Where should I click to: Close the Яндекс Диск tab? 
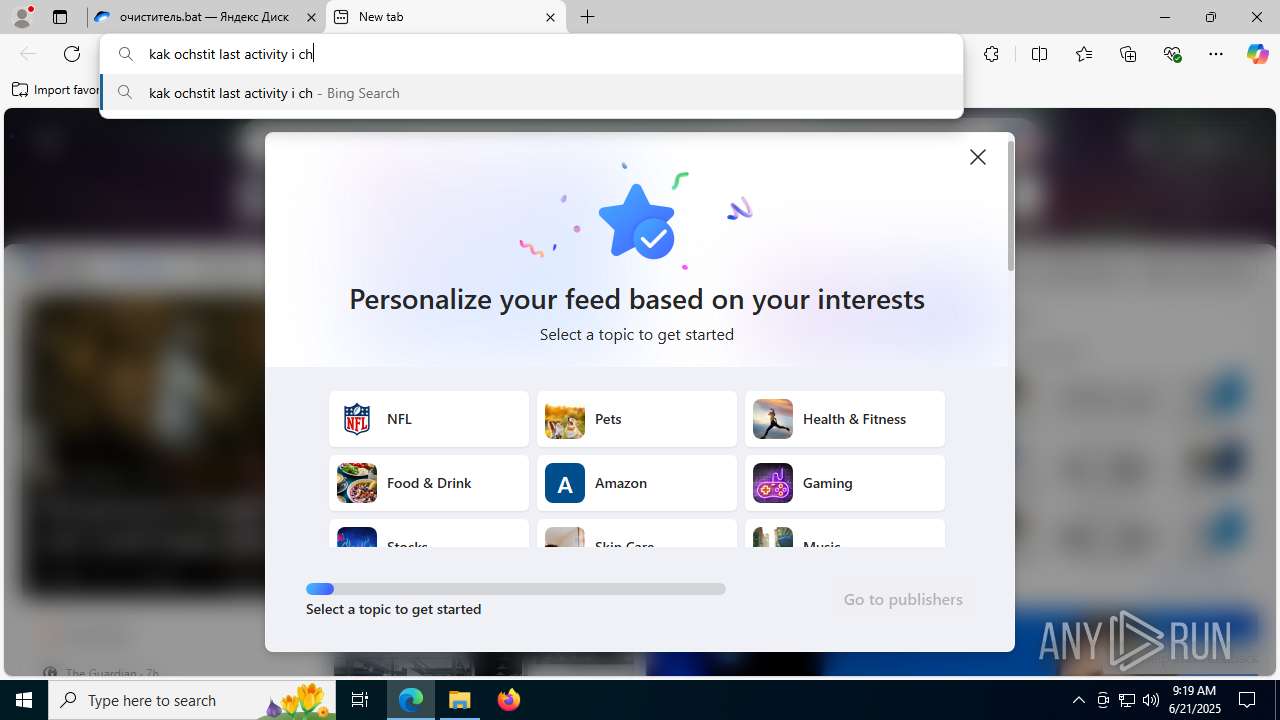tap(311, 17)
